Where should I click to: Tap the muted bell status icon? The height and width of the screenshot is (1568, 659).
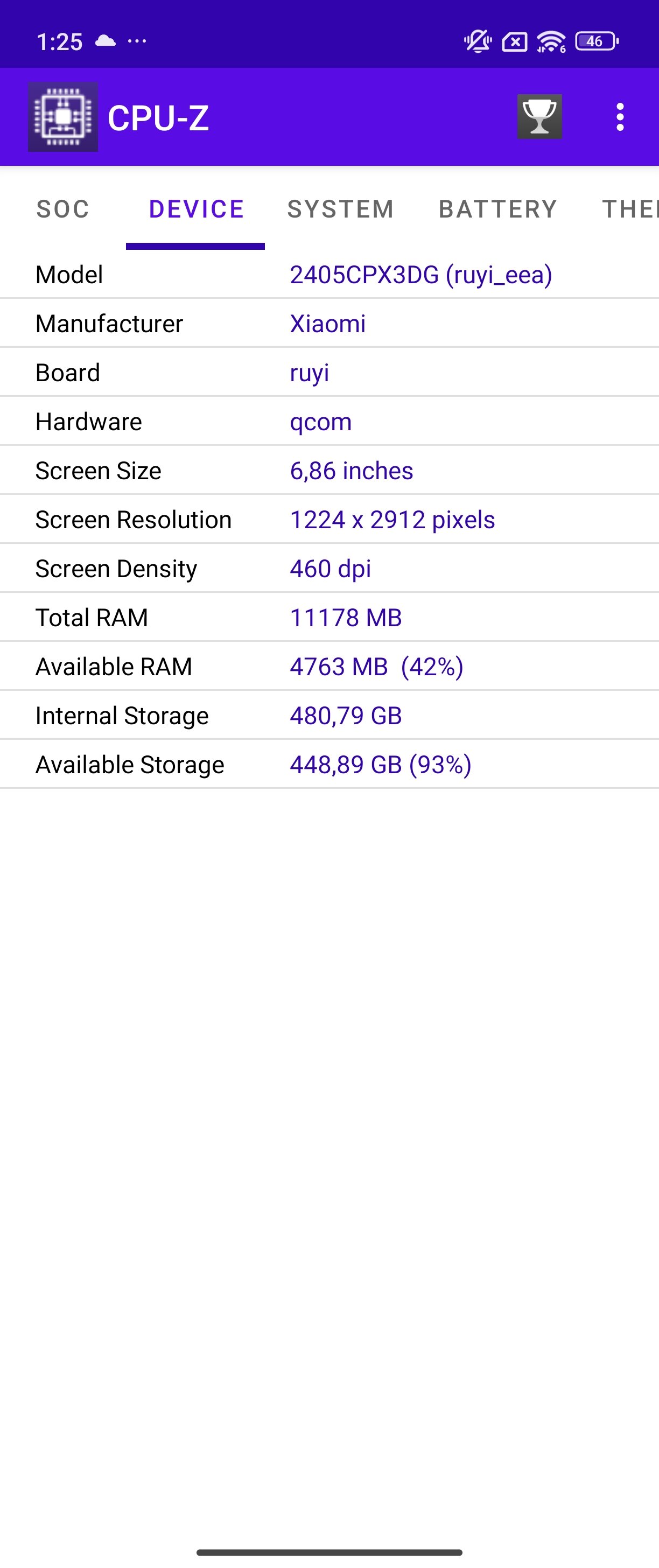coord(478,41)
